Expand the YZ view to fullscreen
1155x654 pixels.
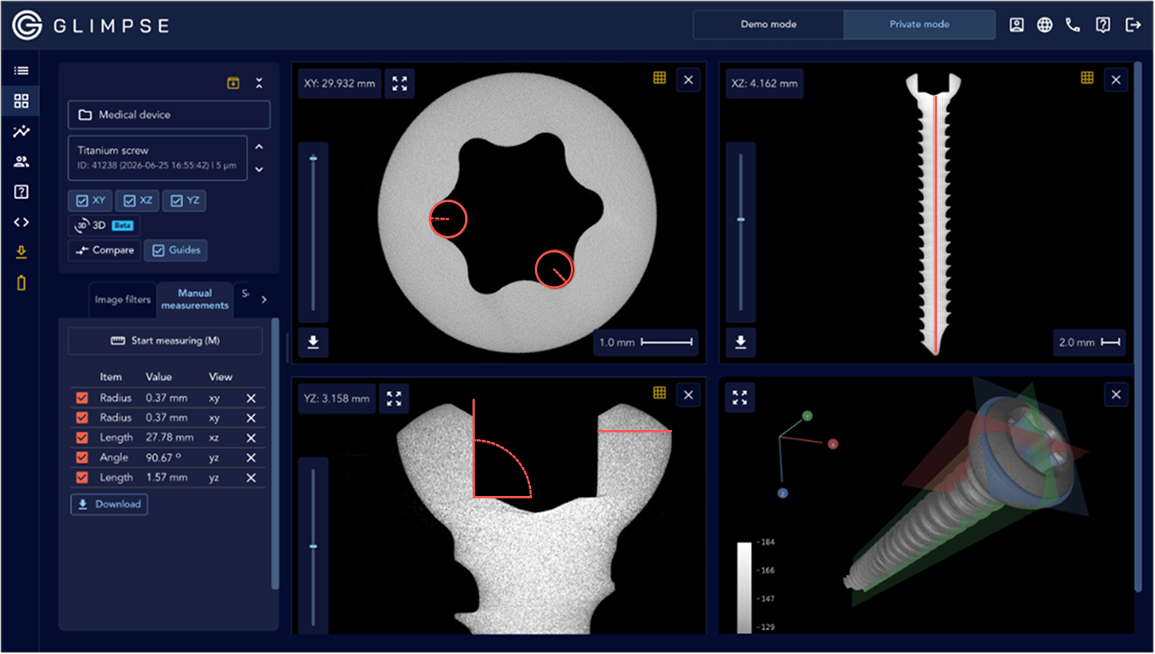394,398
